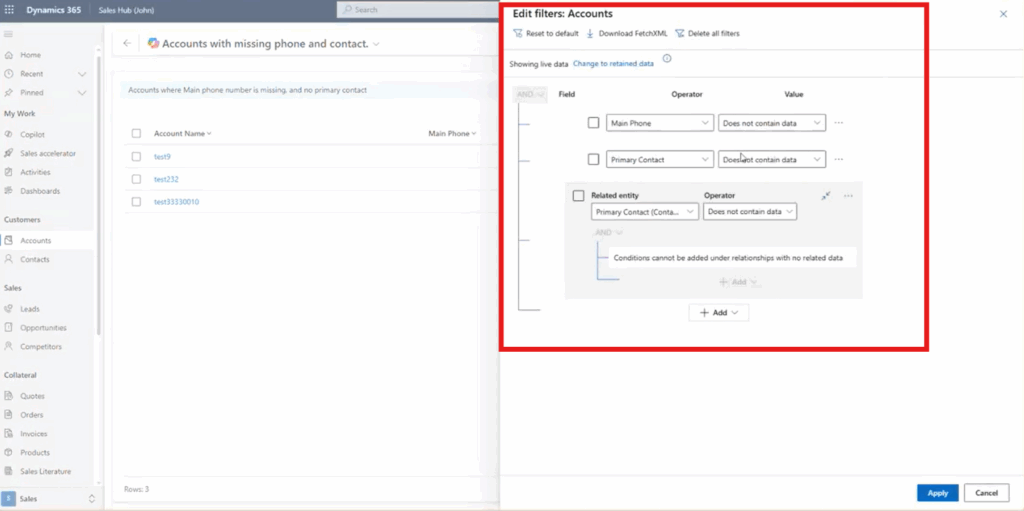1024x511 pixels.
Task: Open more options for Main Phone row
Action: coord(839,123)
